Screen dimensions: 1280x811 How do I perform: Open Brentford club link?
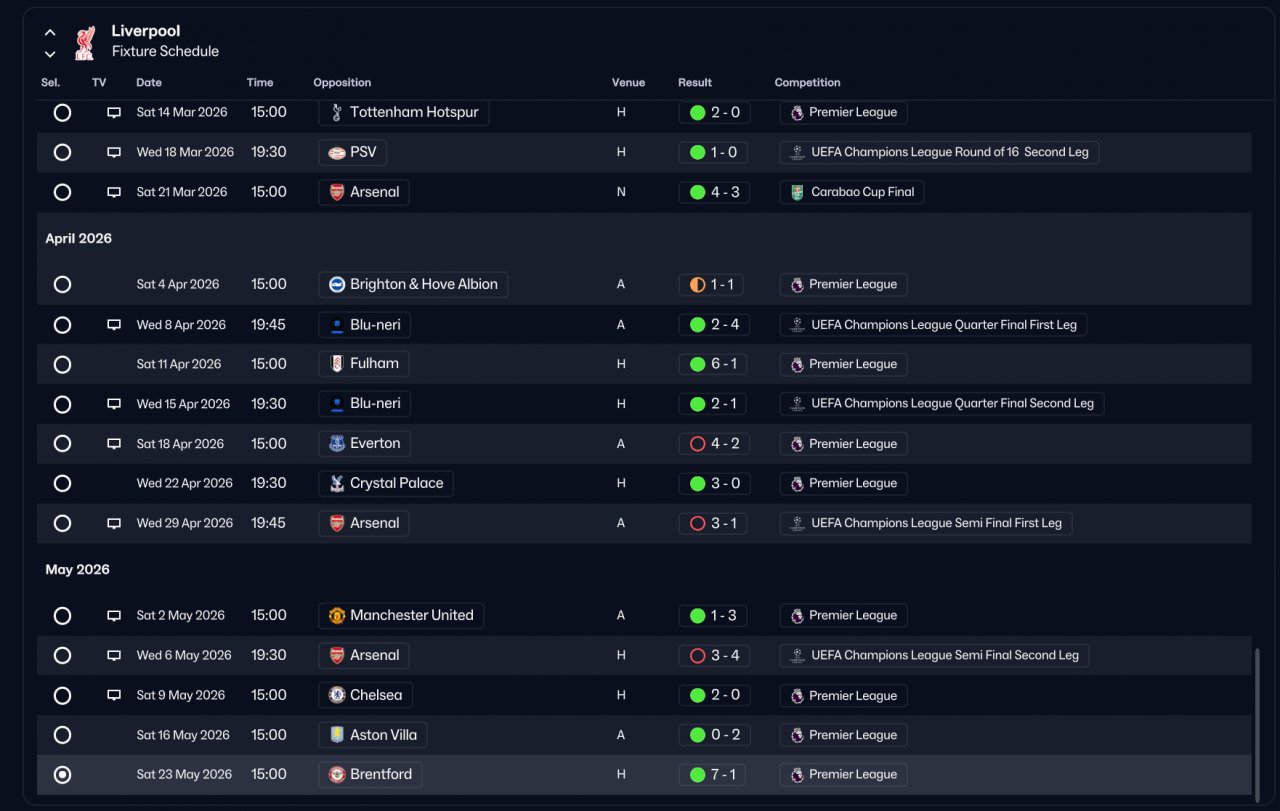(370, 775)
